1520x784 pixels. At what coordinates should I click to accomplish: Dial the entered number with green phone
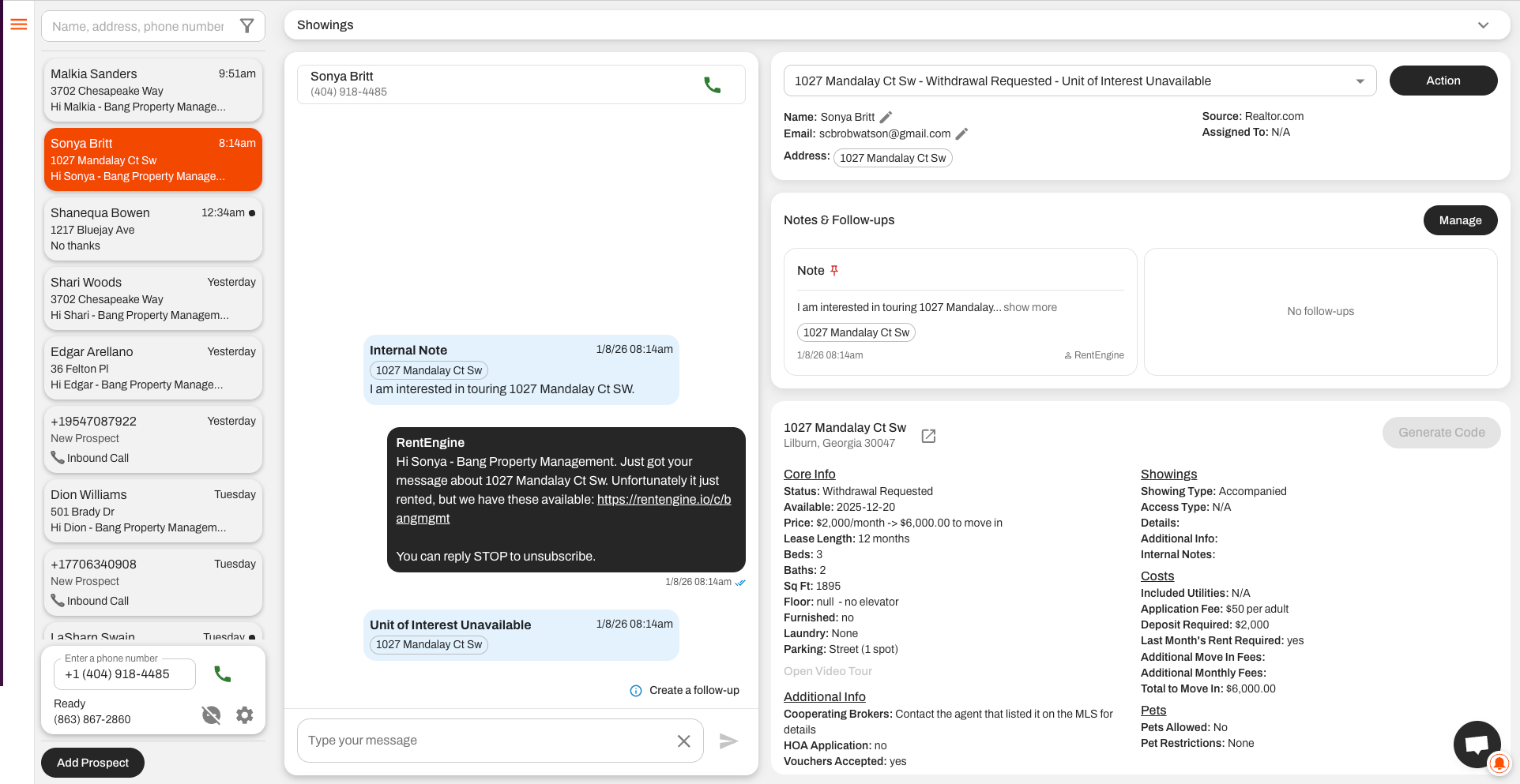223,674
